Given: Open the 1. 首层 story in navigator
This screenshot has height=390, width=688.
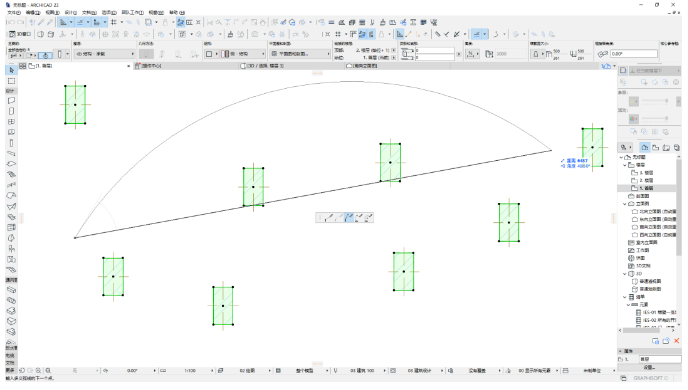Looking at the screenshot, I should pos(646,188).
